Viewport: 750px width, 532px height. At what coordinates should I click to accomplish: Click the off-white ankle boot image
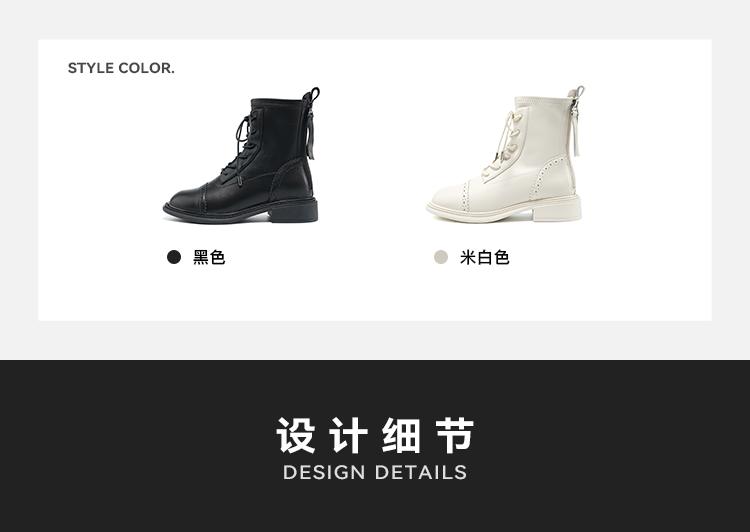click(x=505, y=154)
